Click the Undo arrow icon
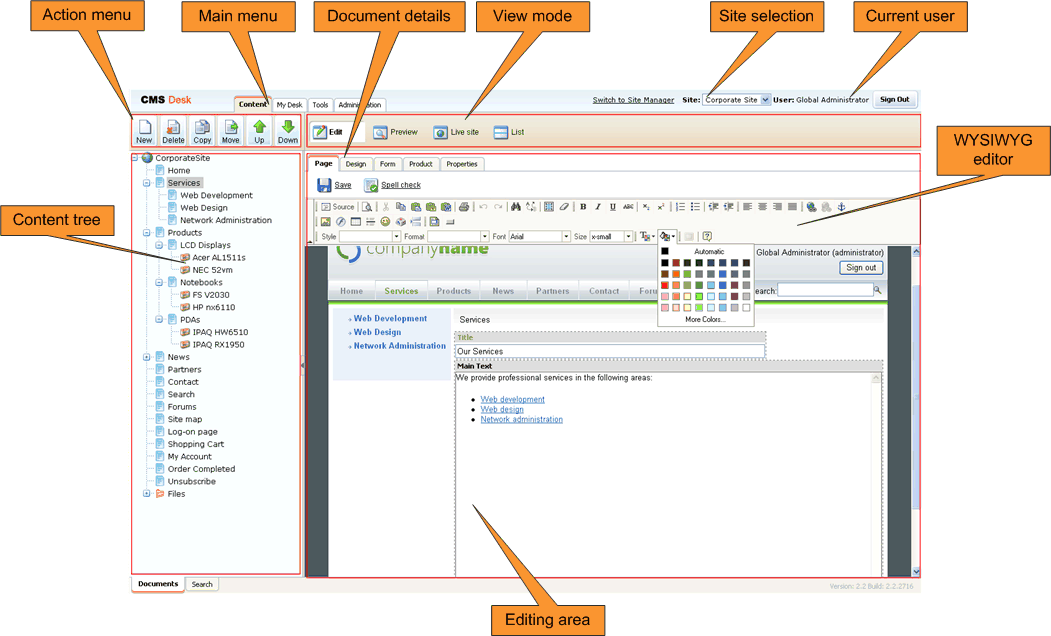Image resolution: width=1051 pixels, height=636 pixels. point(483,207)
